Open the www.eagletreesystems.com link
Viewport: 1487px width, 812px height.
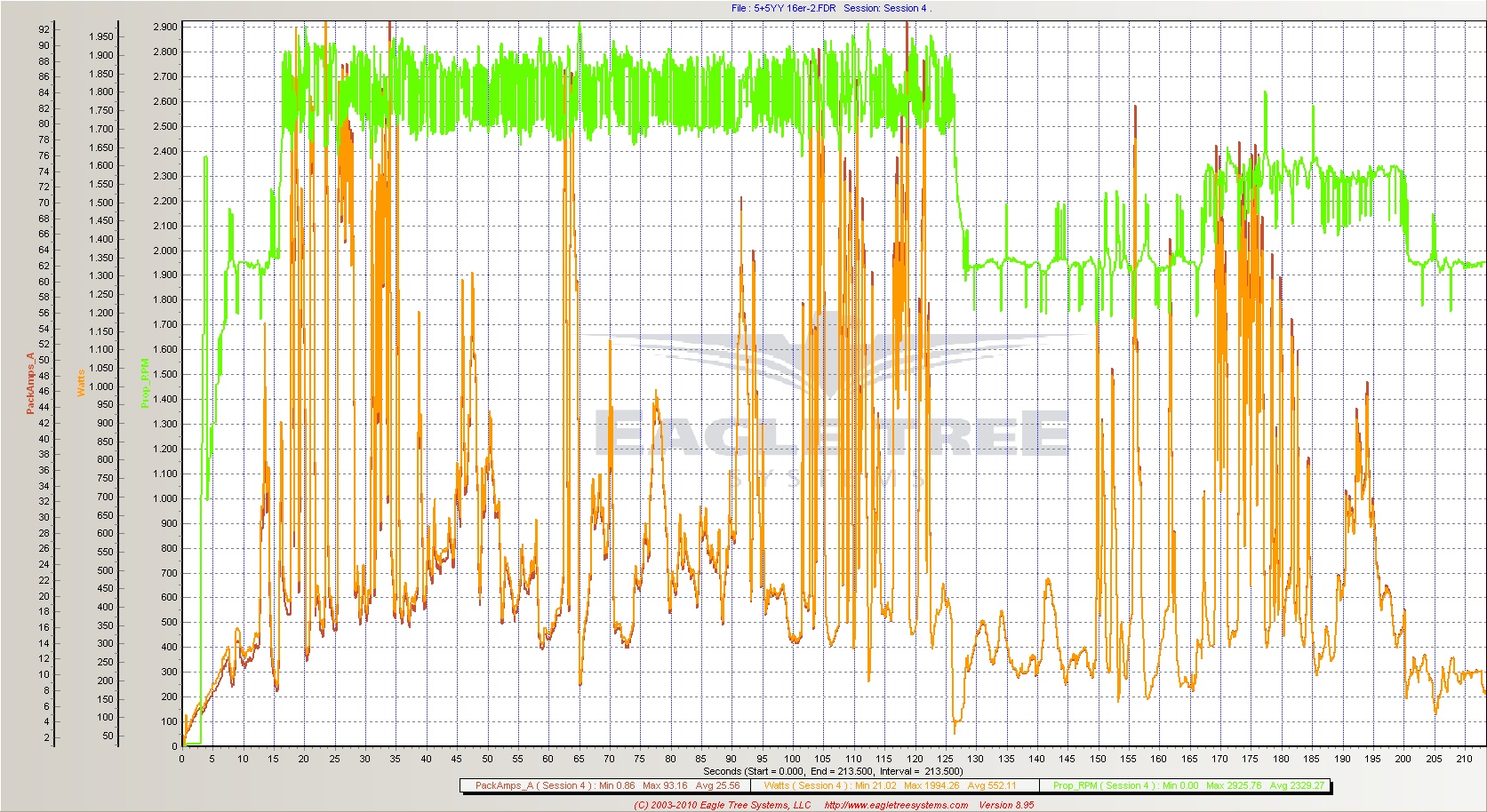click(x=896, y=805)
